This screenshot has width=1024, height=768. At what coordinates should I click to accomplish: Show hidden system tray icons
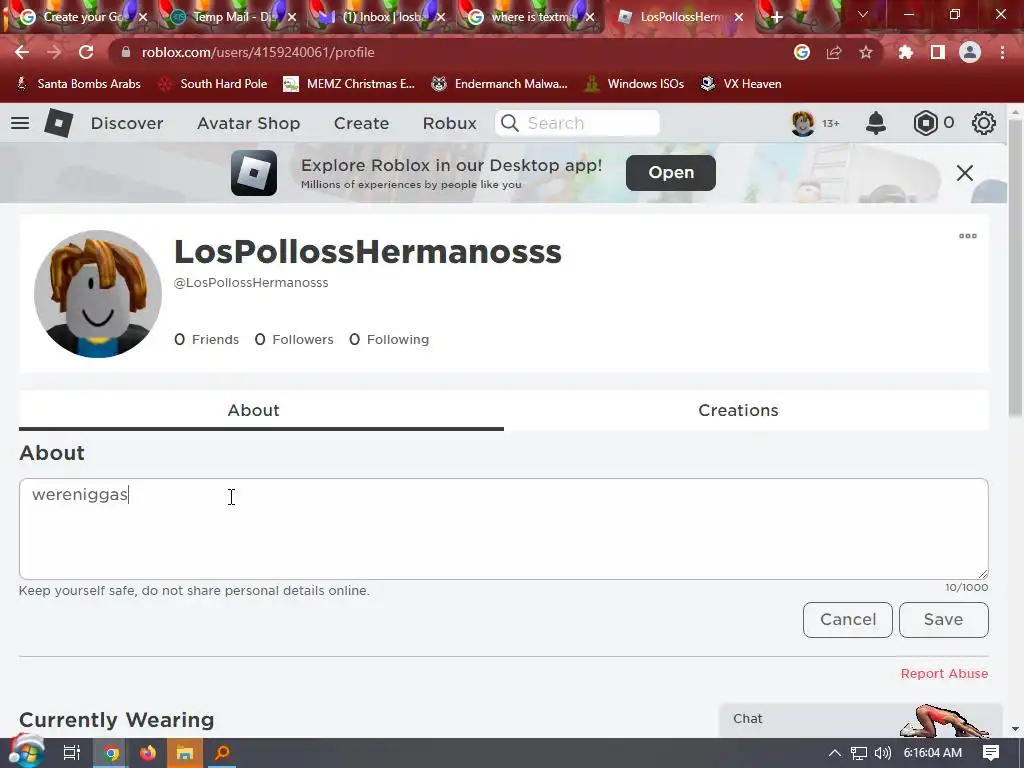click(834, 753)
